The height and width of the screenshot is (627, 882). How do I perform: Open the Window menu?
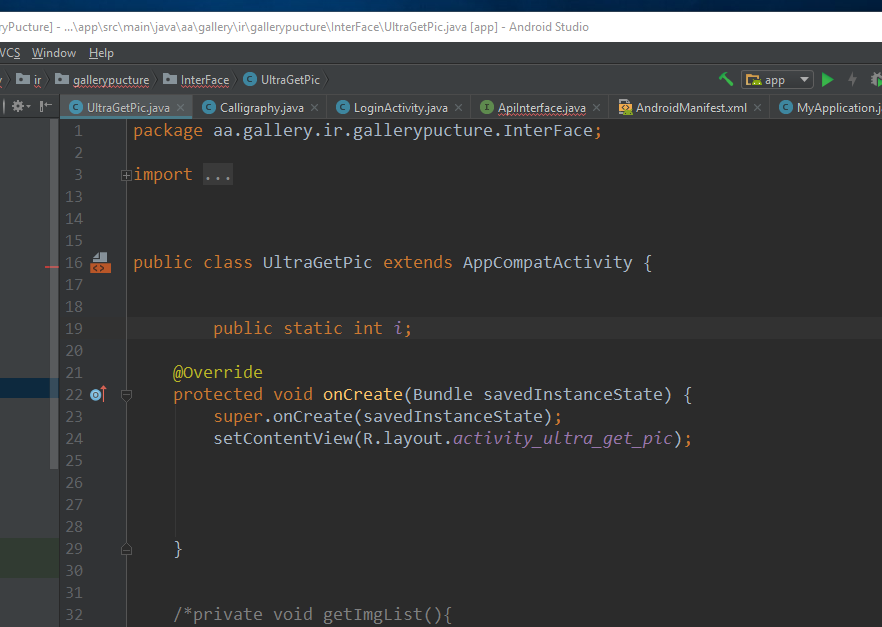tap(53, 53)
